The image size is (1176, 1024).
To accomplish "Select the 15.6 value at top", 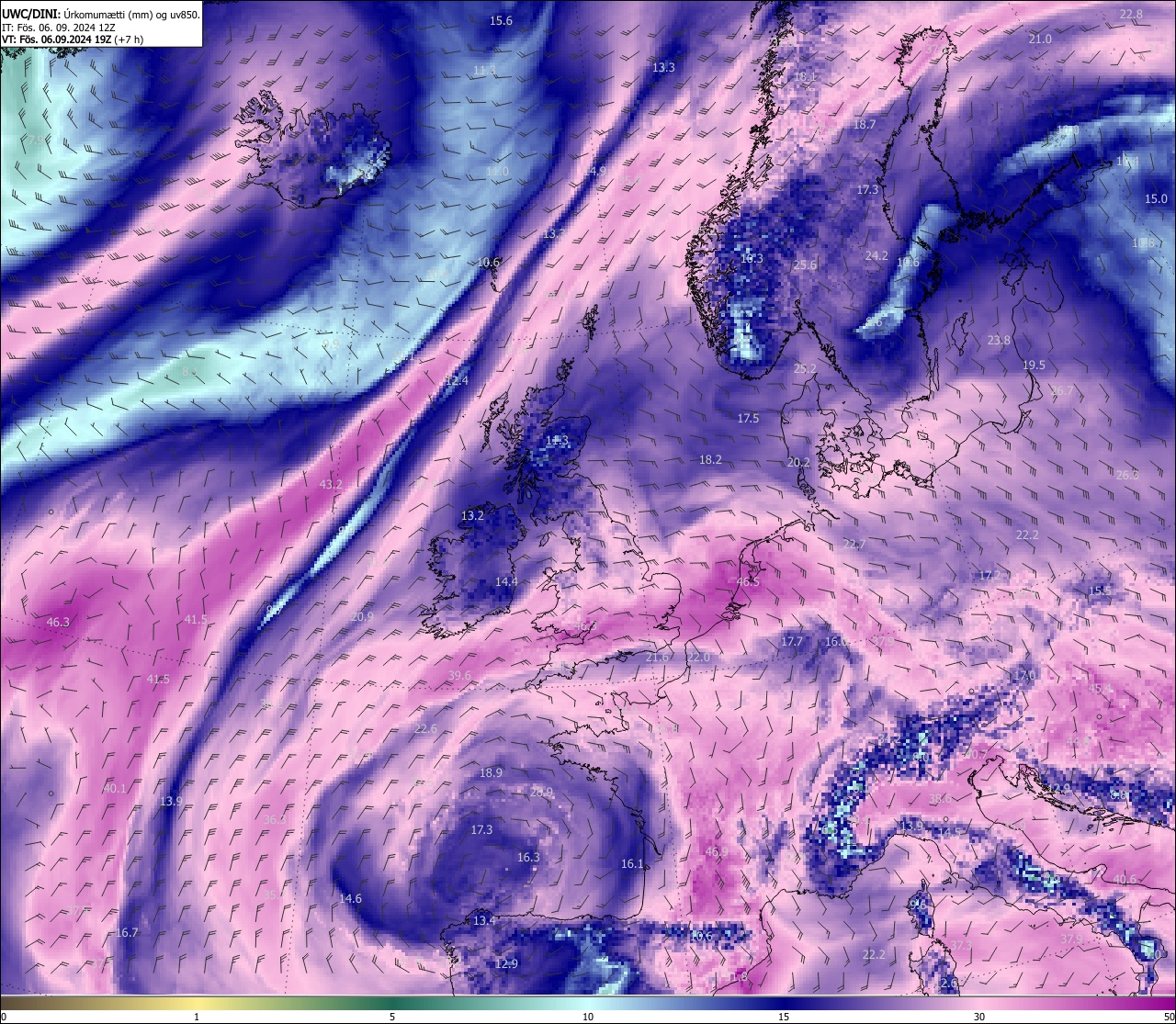I will (502, 20).
